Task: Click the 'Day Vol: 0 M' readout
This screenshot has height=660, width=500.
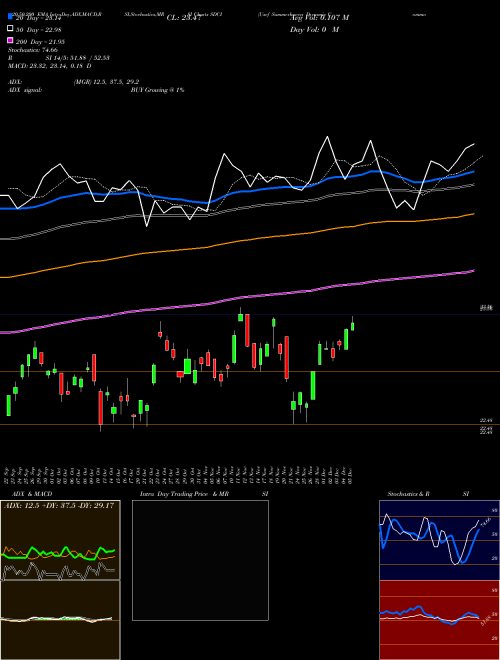Action: (314, 29)
